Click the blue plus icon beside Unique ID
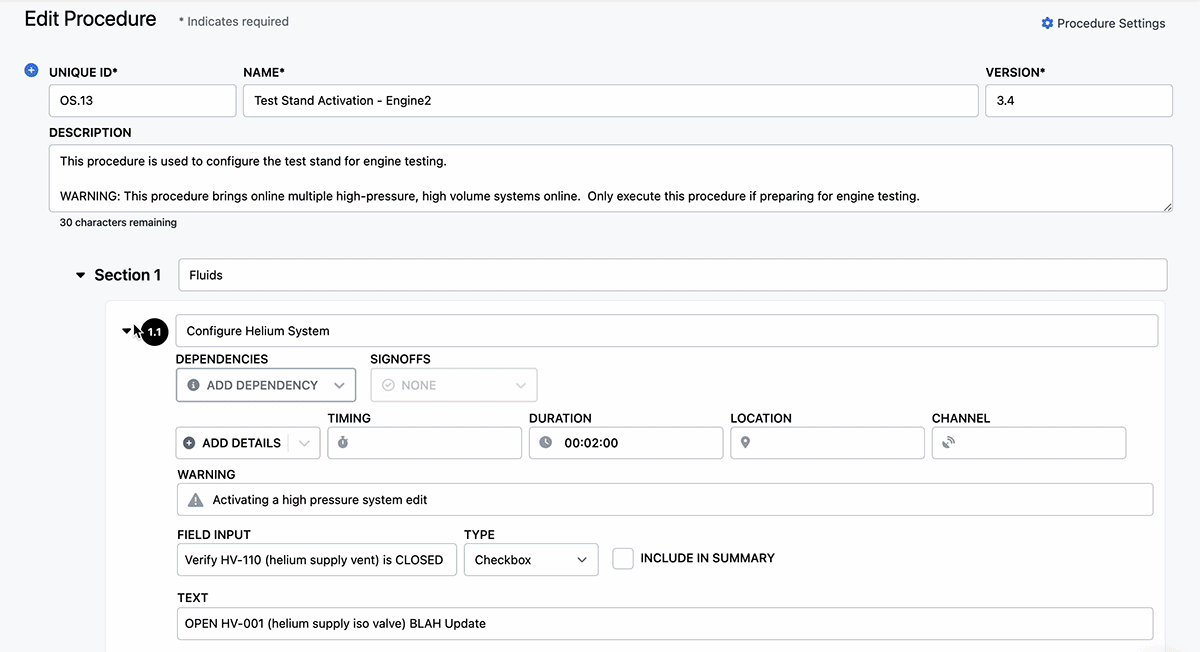The width and height of the screenshot is (1200, 652). (x=31, y=70)
